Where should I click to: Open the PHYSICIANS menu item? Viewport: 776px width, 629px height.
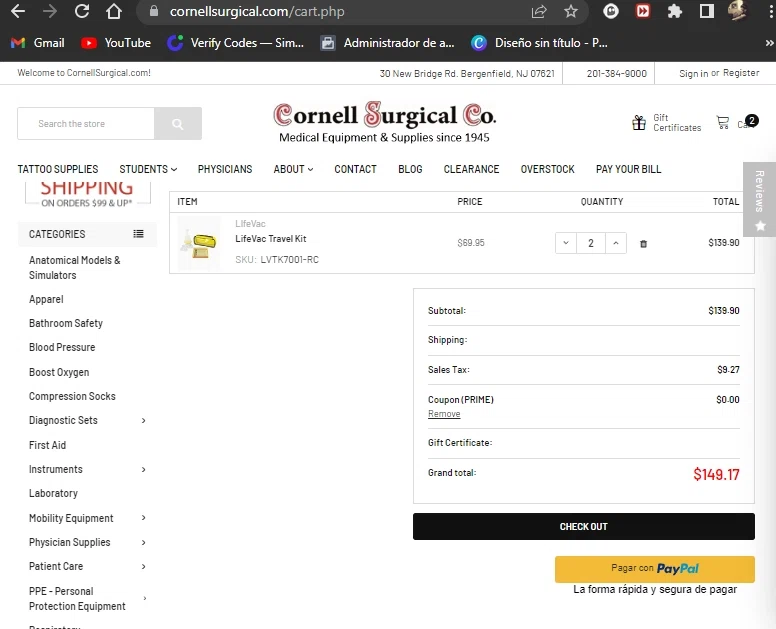tap(225, 169)
